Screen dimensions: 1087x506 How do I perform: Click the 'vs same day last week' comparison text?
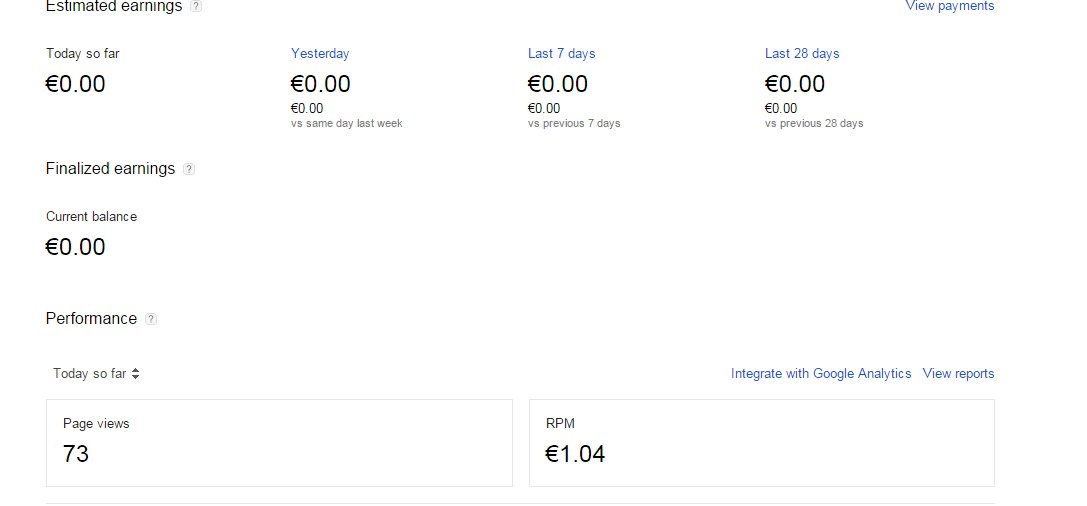click(346, 124)
